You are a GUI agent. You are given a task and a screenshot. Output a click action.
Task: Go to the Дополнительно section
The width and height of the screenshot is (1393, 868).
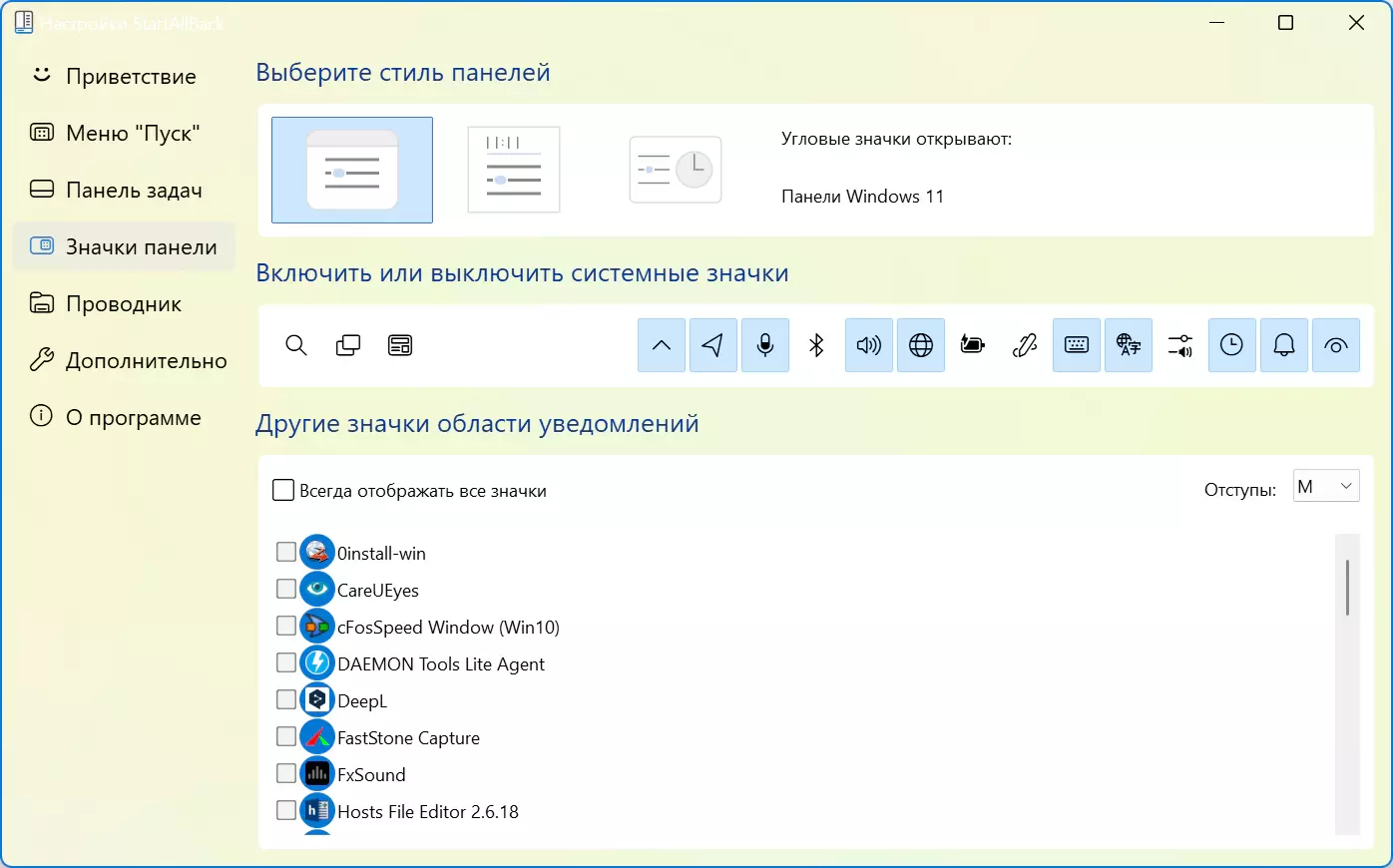click(x=124, y=361)
